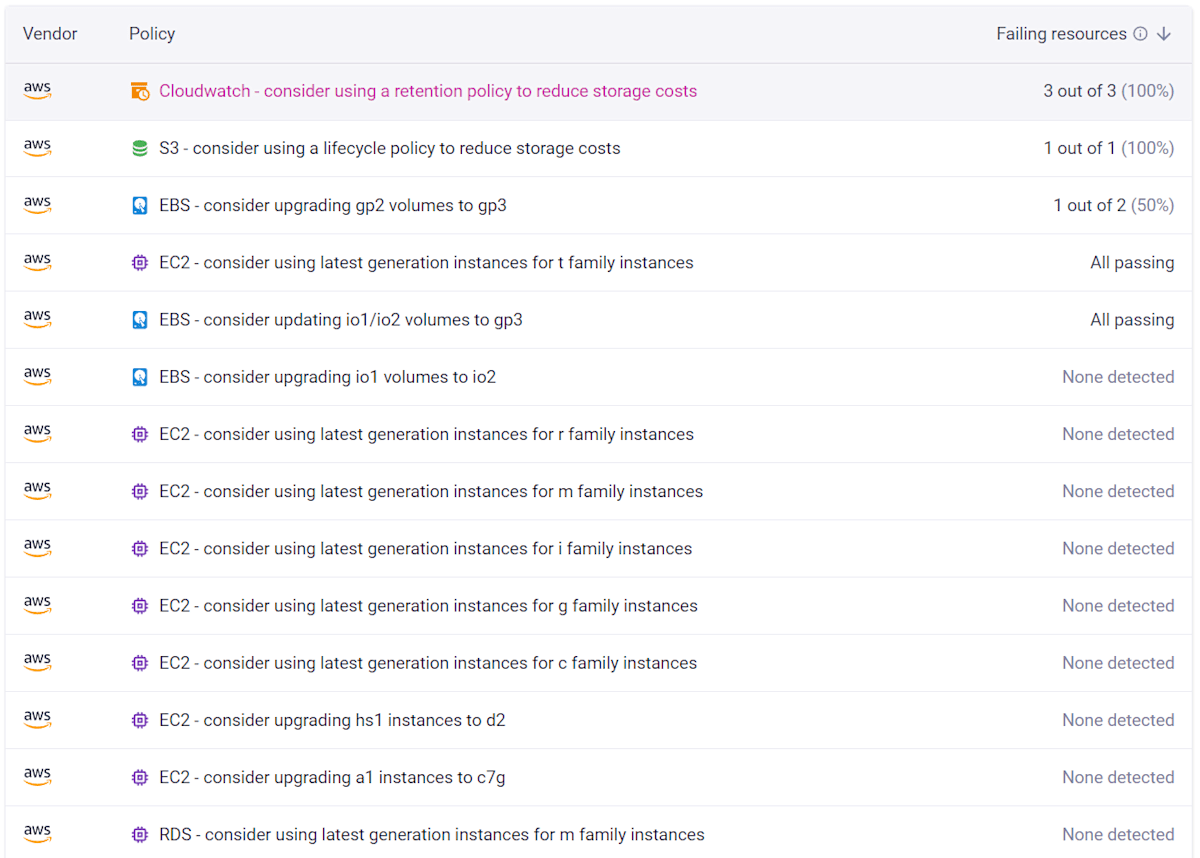Open EC2 latest generation t family policy
The width and height of the screenshot is (1200, 858).
click(x=426, y=262)
